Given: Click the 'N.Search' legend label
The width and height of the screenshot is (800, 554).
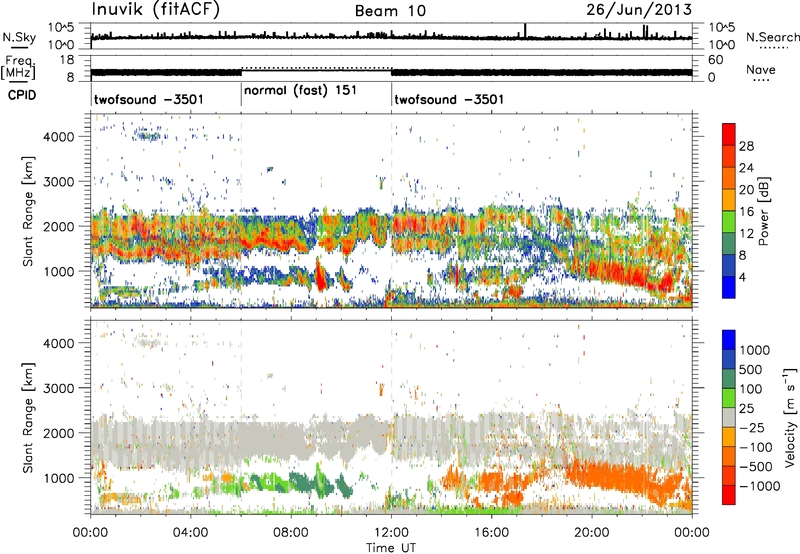Looking at the screenshot, I should (x=772, y=37).
